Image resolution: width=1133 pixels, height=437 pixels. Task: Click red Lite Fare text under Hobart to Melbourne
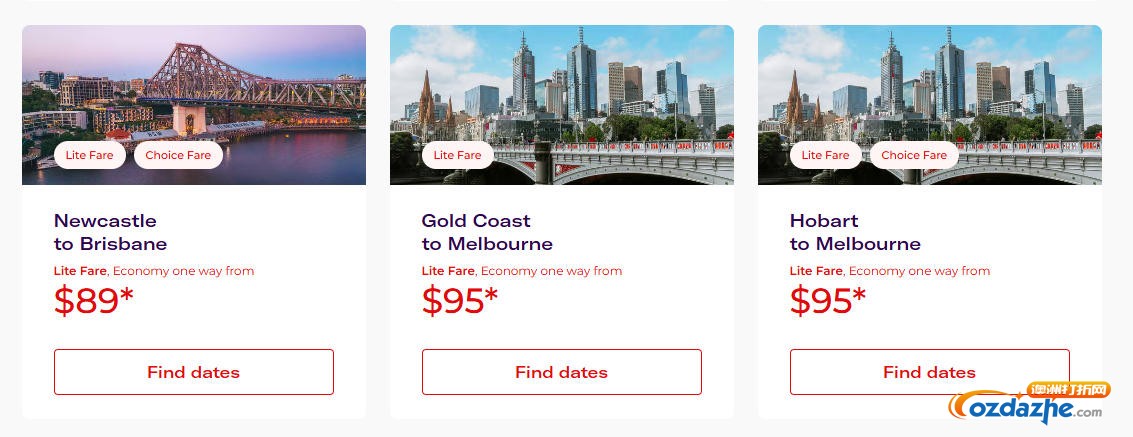(x=816, y=271)
